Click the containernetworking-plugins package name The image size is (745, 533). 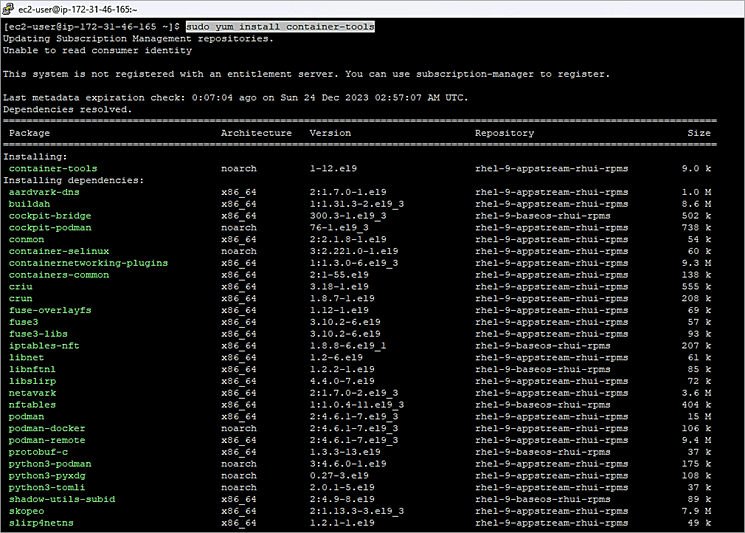88,263
